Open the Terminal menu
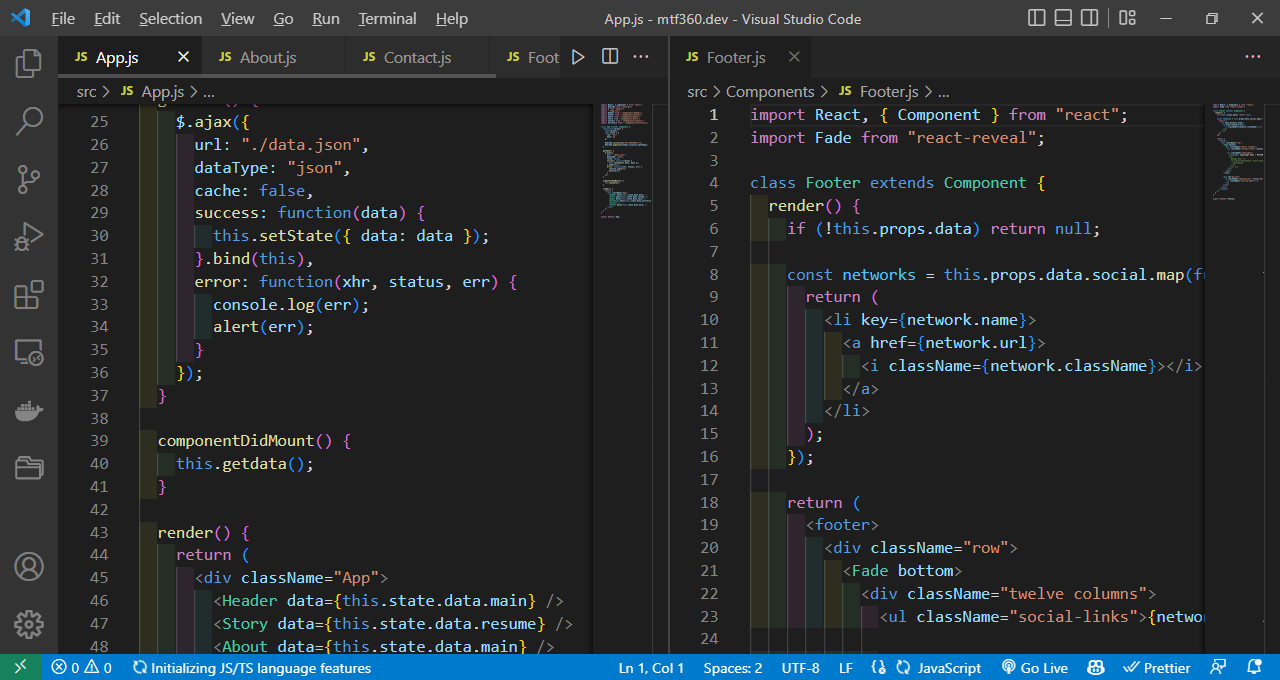Screen dimensions: 1280x680 click(387, 18)
